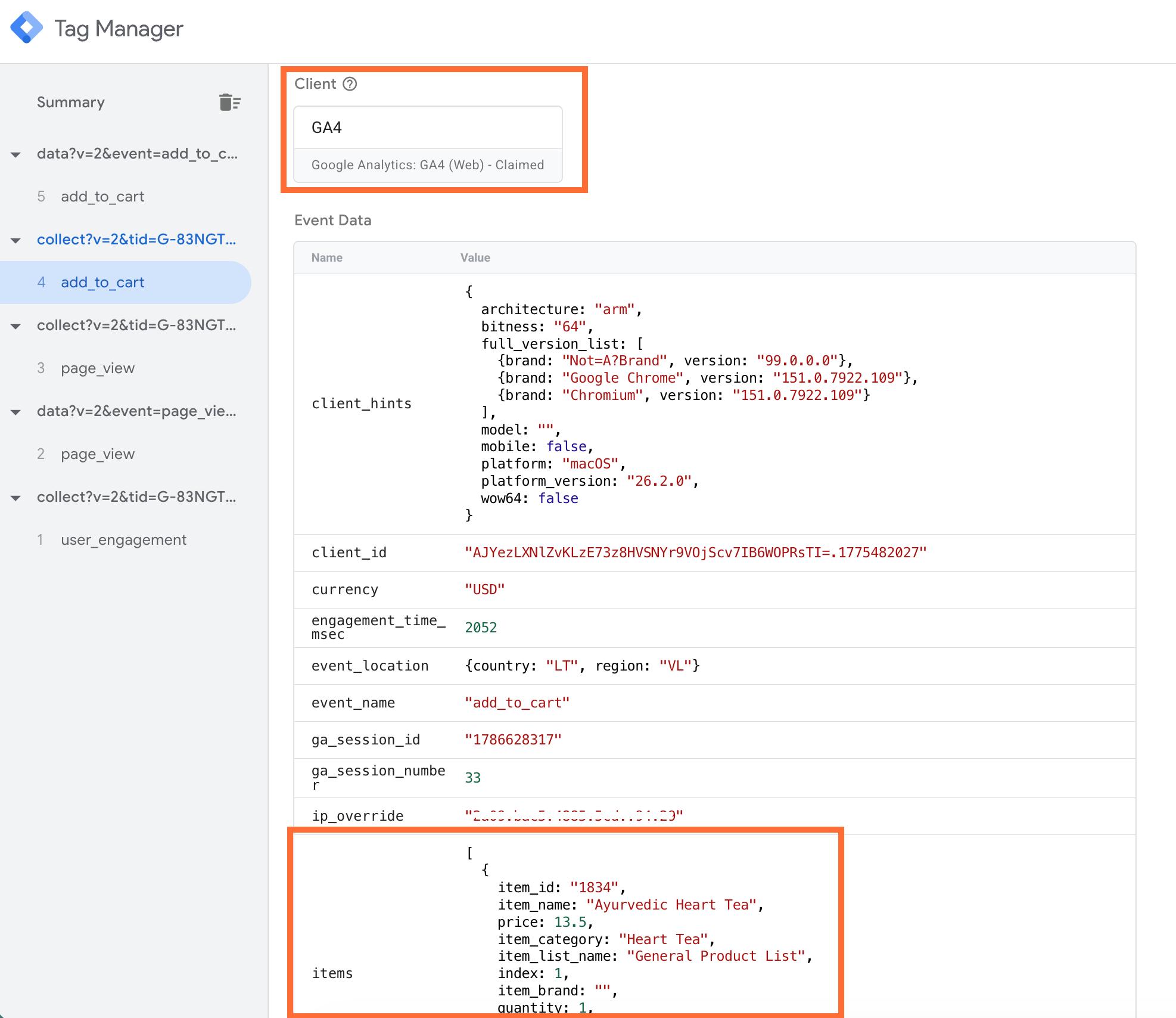The width and height of the screenshot is (1176, 1018).
Task: Click the price 13.5 line
Action: pyautogui.click(x=545, y=922)
